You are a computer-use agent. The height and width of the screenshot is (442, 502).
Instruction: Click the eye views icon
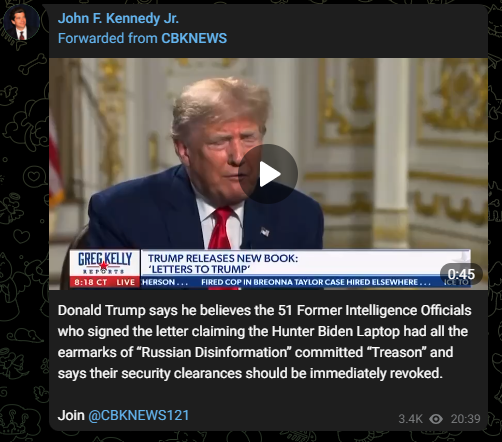436,419
